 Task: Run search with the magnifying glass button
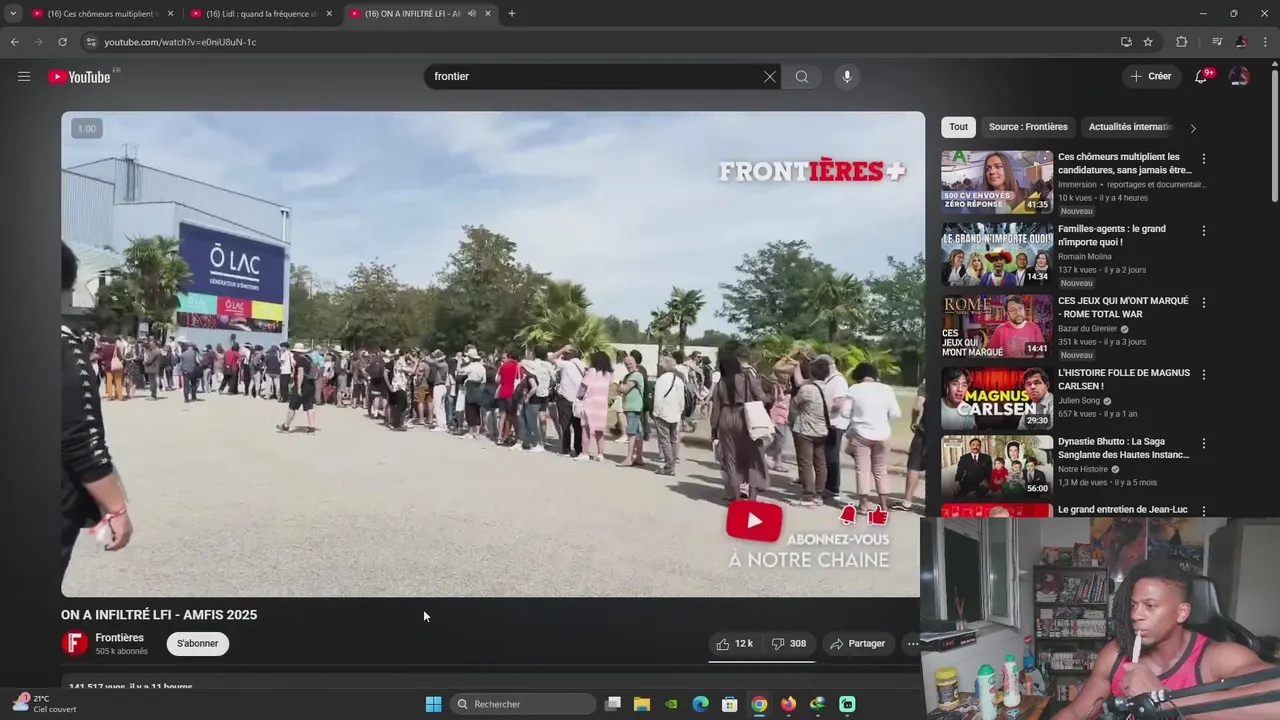point(802,77)
